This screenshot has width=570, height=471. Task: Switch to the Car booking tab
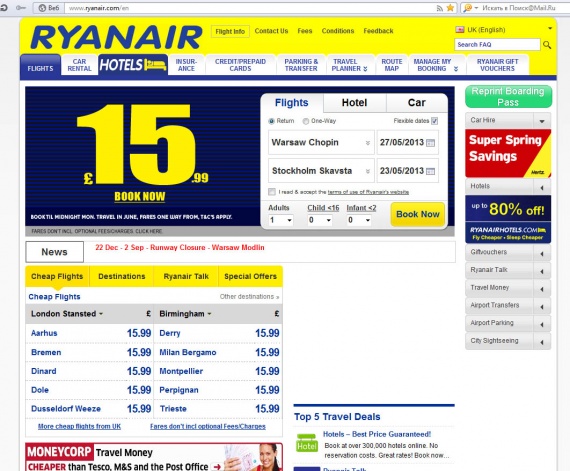(x=417, y=103)
